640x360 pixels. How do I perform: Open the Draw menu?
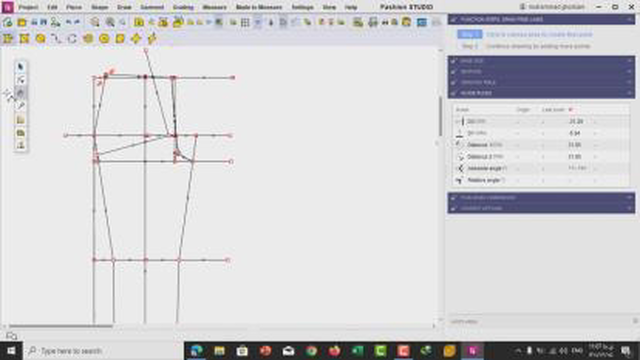point(124,7)
